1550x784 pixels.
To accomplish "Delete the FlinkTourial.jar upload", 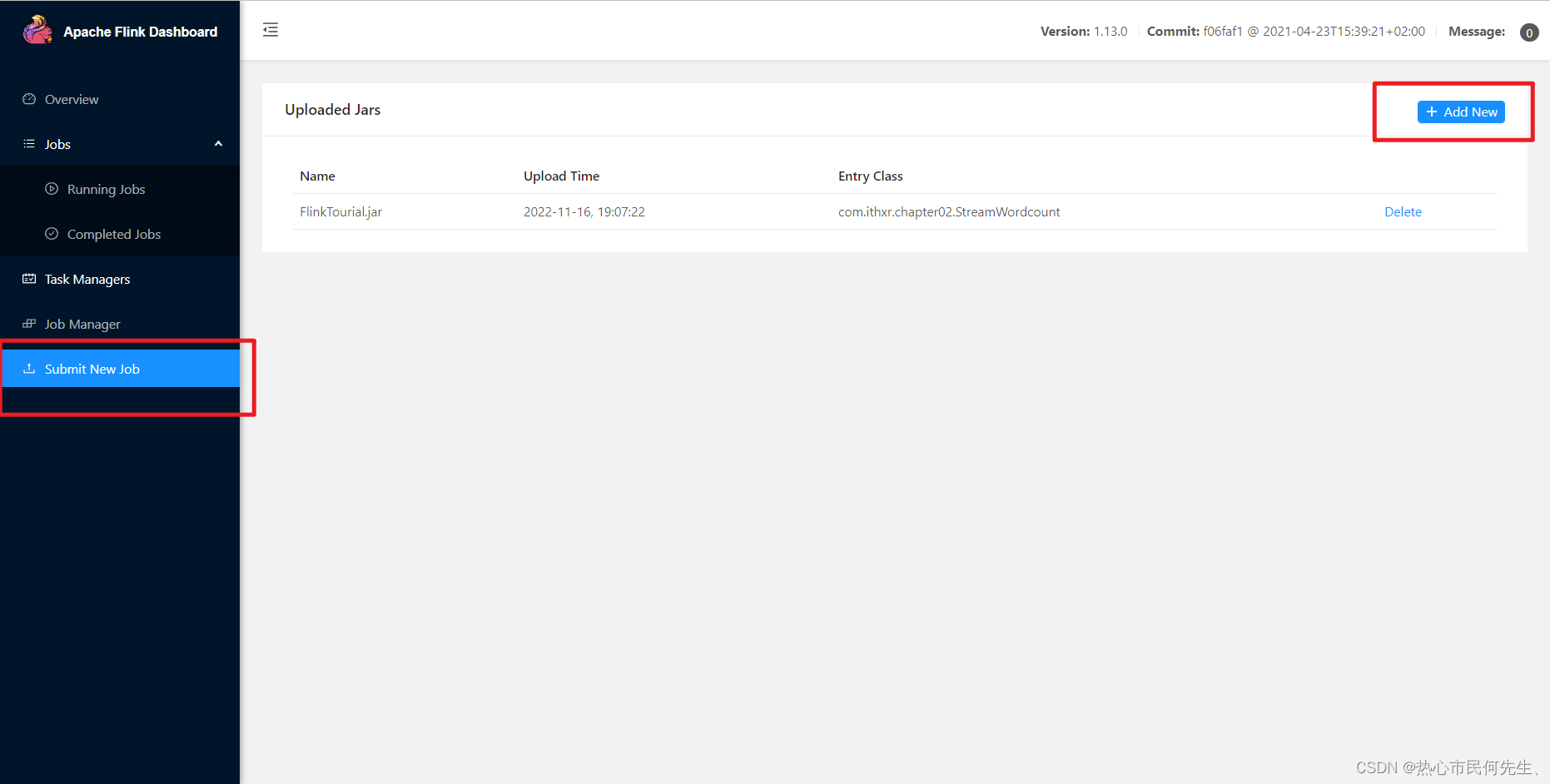I will 1403,211.
